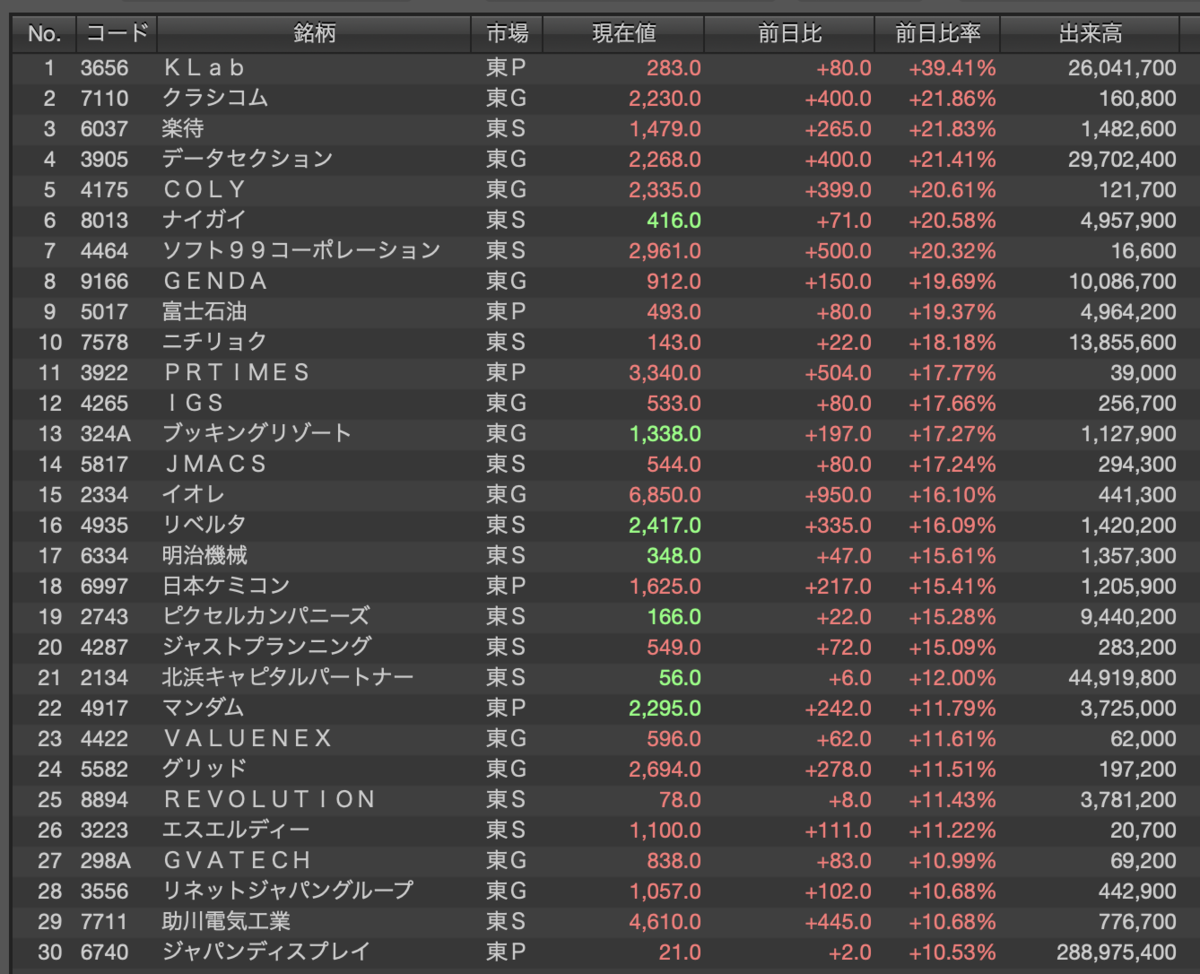1200x974 pixels.
Task: Sort by the 出来高 column header
Action: 1091,34
